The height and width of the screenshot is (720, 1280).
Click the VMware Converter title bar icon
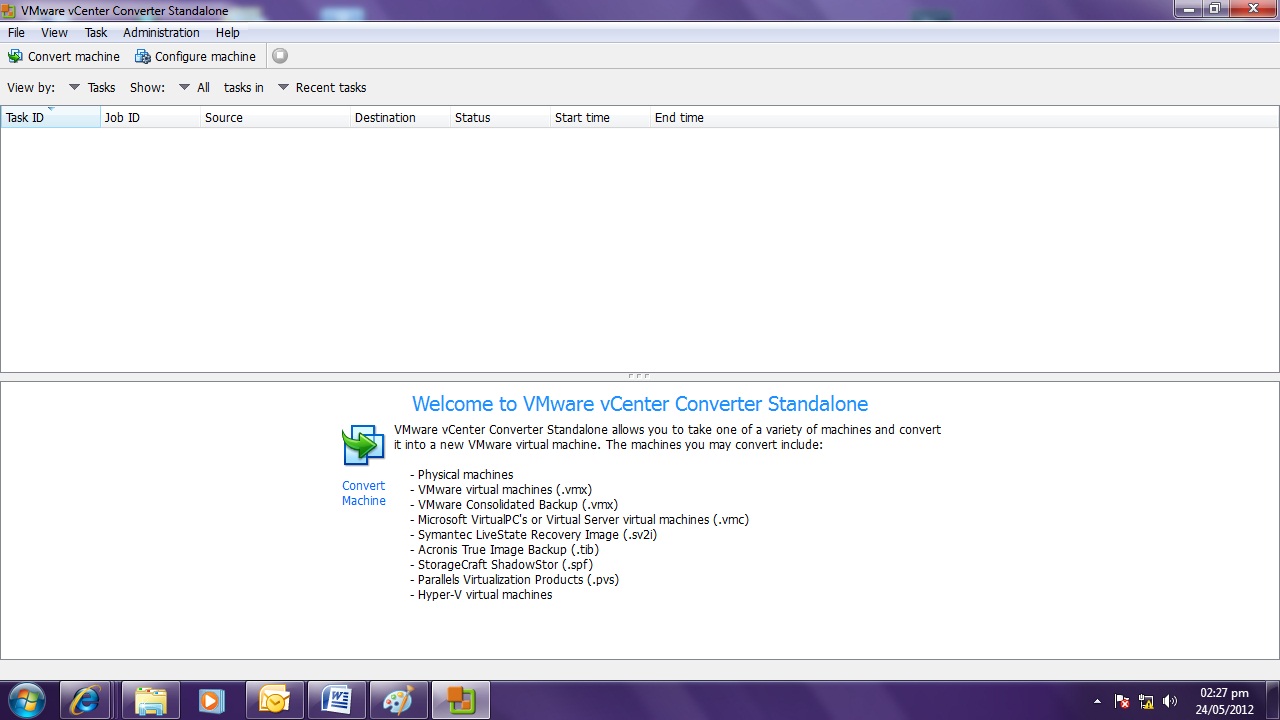click(x=9, y=10)
